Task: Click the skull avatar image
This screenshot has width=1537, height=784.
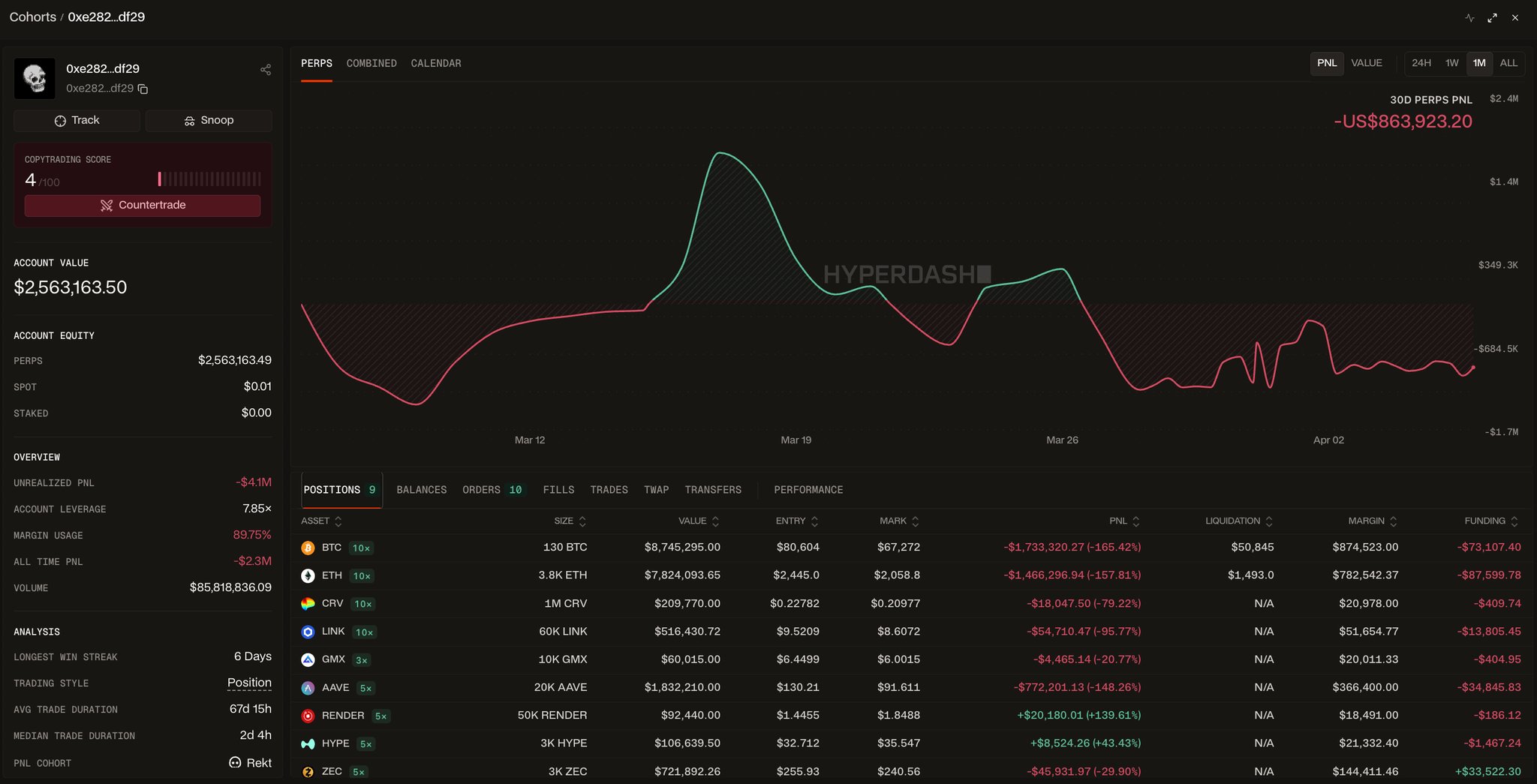Action: [35, 78]
